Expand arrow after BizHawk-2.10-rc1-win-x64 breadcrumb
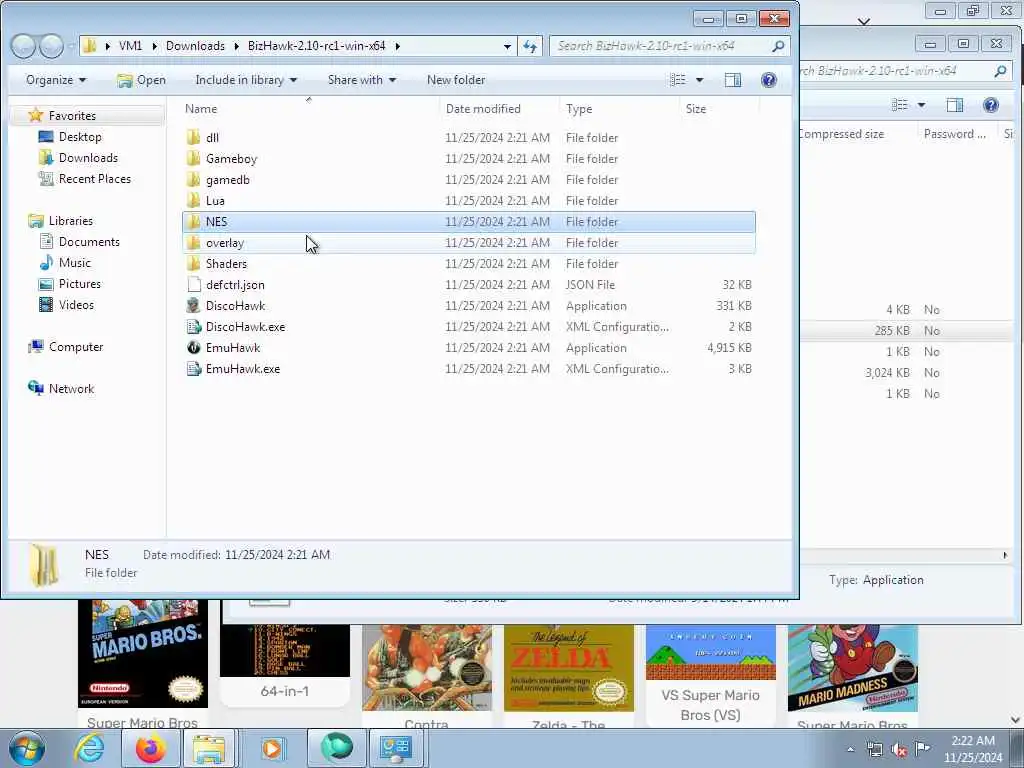Viewport: 1024px width, 768px height. coord(397,46)
